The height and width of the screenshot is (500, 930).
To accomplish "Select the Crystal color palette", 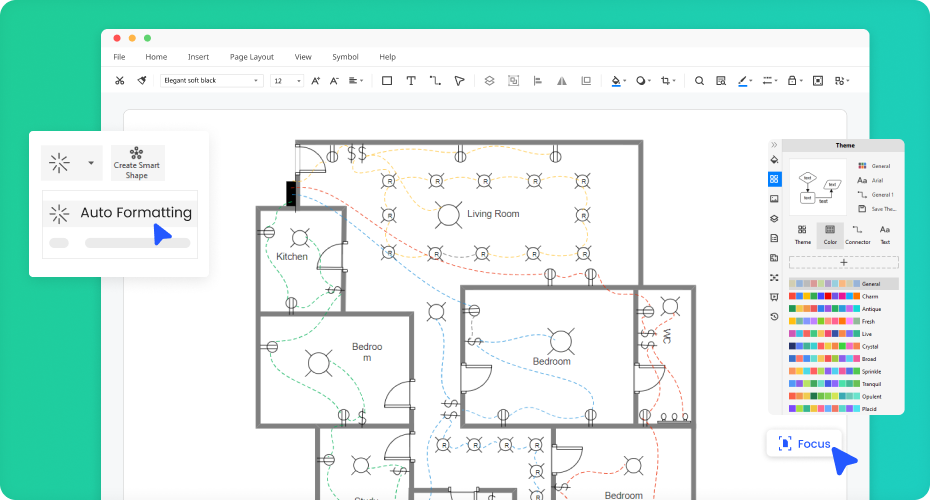I will click(x=834, y=346).
